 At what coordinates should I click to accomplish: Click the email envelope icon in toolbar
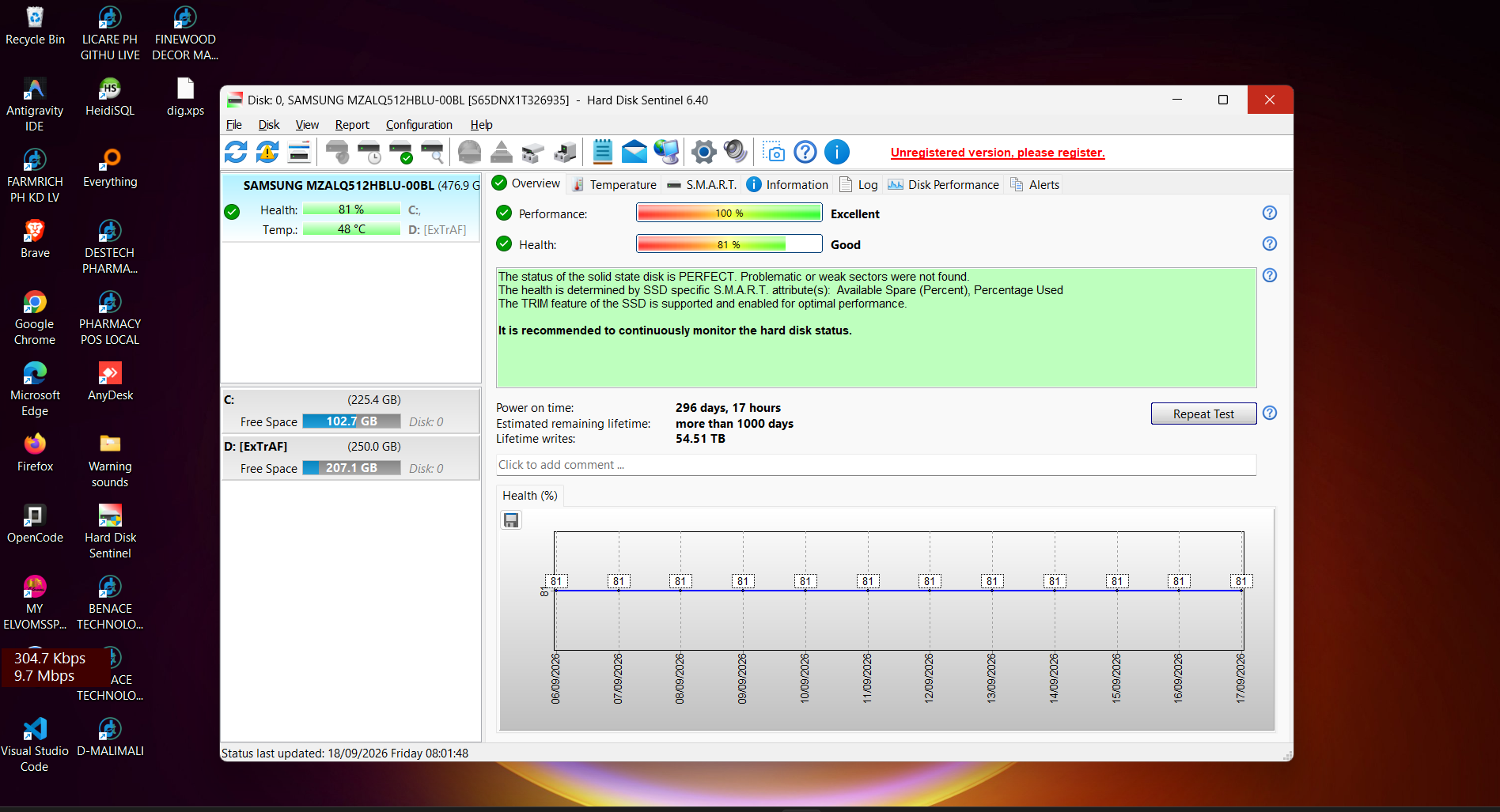634,152
